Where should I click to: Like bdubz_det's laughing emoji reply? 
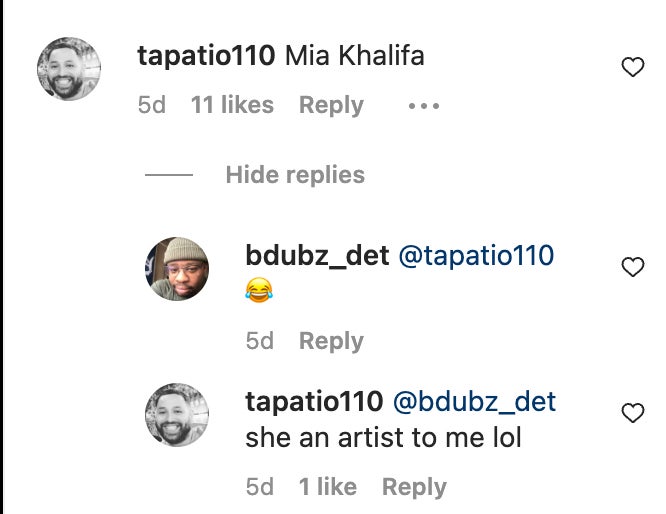632,267
